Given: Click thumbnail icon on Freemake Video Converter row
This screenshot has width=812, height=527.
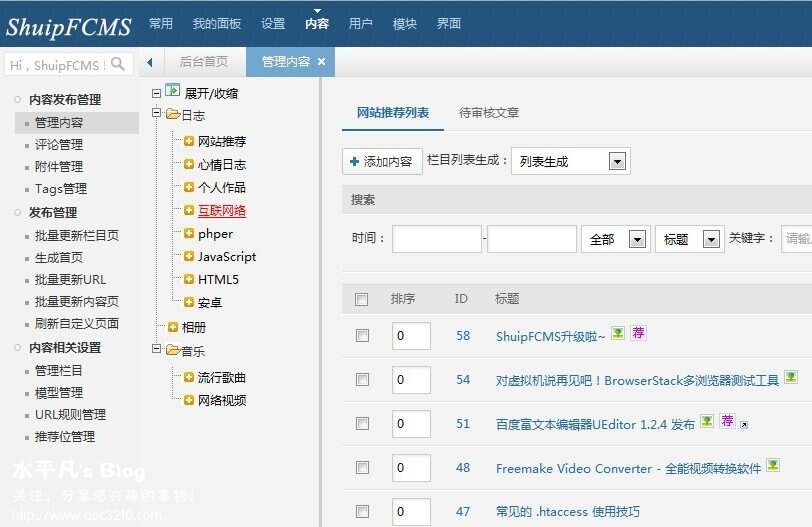Looking at the screenshot, I should coord(773,465).
